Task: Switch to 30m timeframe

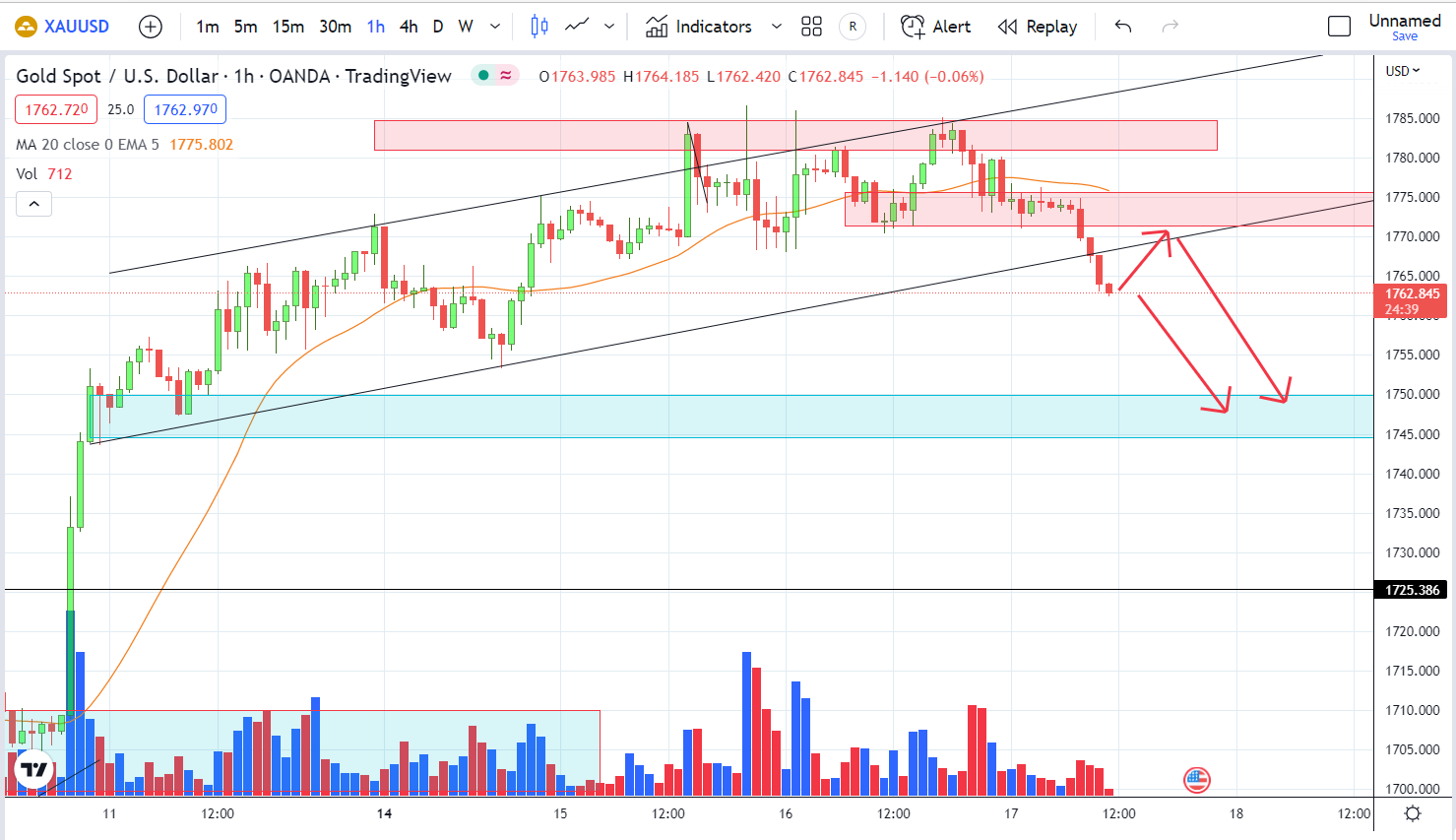Action: click(335, 27)
